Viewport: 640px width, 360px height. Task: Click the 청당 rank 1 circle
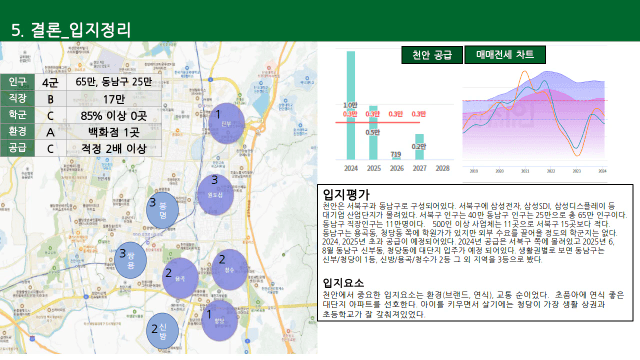pyautogui.click(x=220, y=321)
